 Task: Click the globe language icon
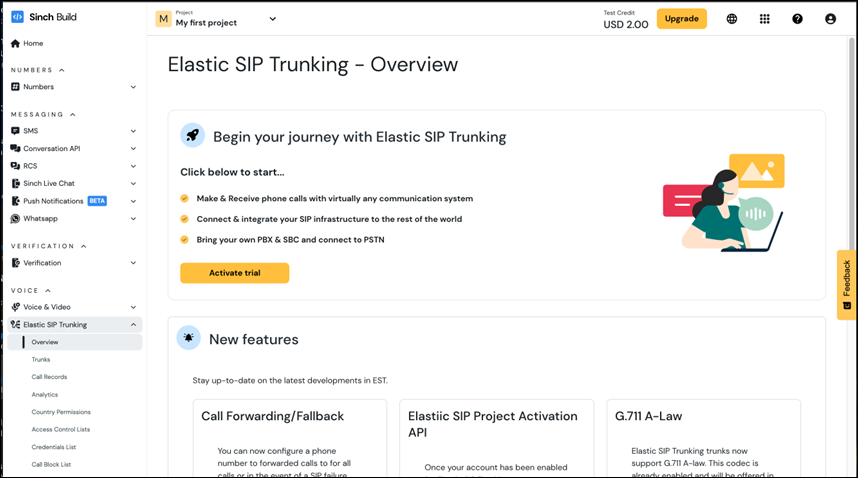point(732,19)
